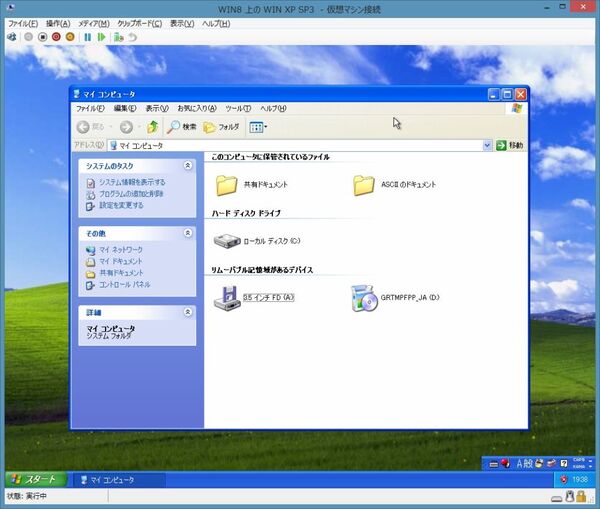The image size is (600, 509).
Task: Click the Up folder icon in Explorer toolbar
Action: (x=152, y=127)
